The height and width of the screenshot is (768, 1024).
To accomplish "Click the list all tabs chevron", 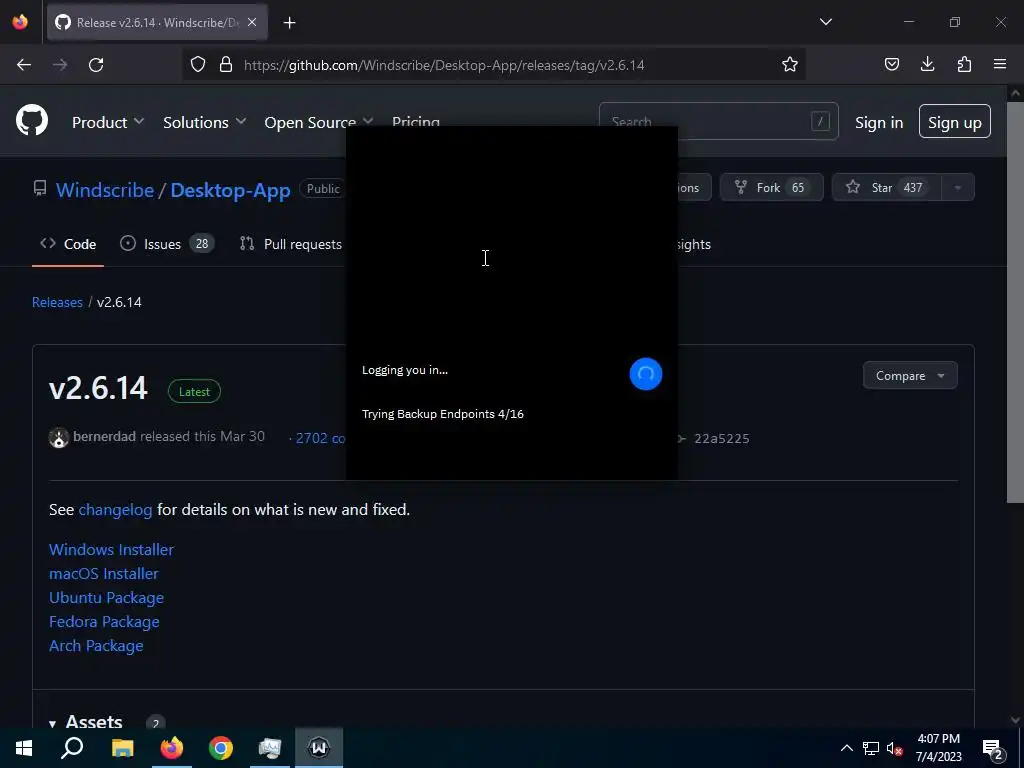I will point(825,22).
